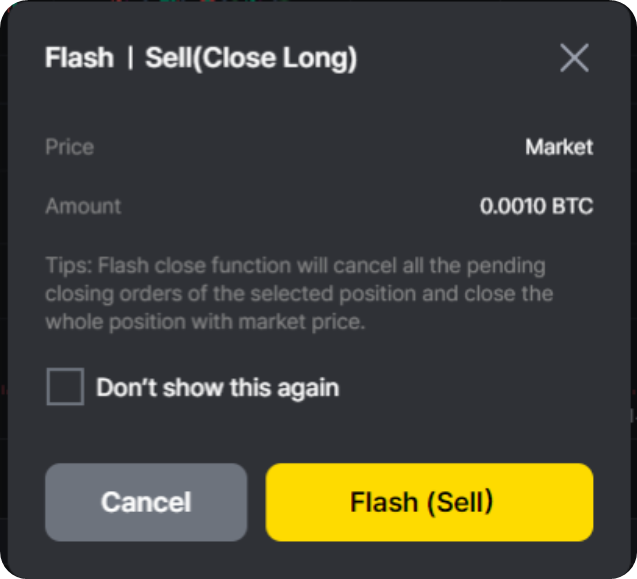Click the words "market price." ending the tip
Viewport: 637px width, 579px height.
point(301,322)
